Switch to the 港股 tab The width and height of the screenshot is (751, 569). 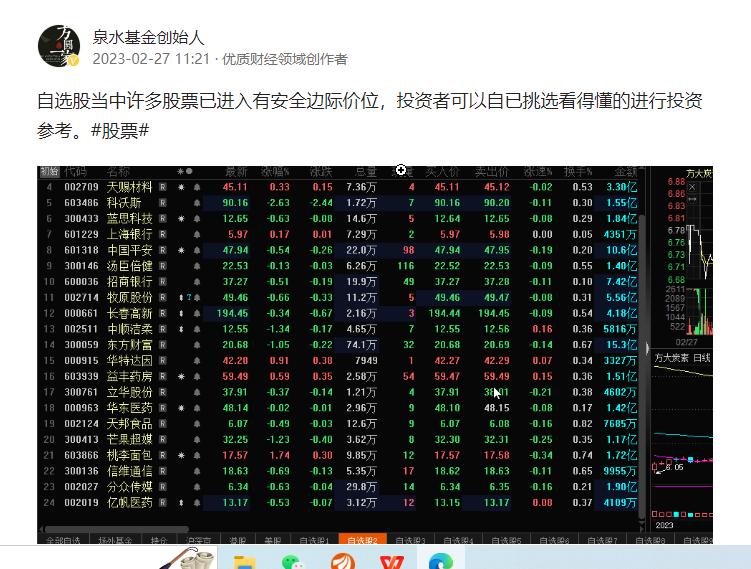238,540
